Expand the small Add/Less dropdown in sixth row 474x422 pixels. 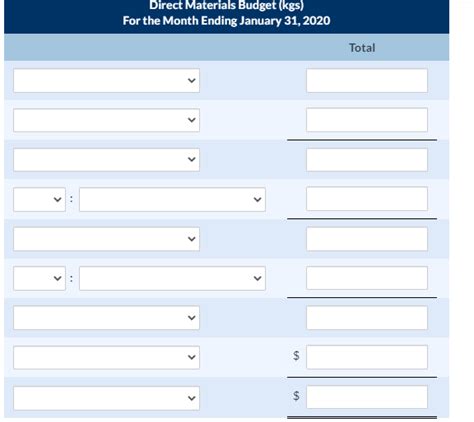39,278
